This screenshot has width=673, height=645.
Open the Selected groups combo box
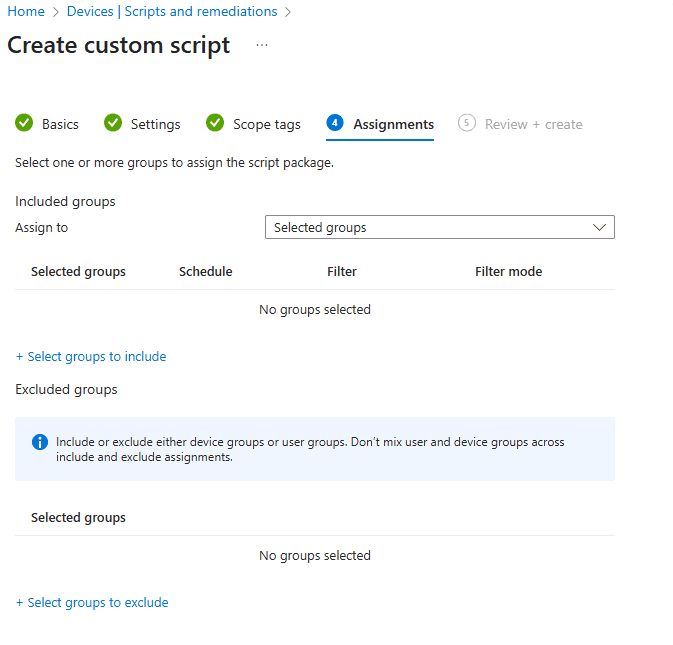point(430,228)
